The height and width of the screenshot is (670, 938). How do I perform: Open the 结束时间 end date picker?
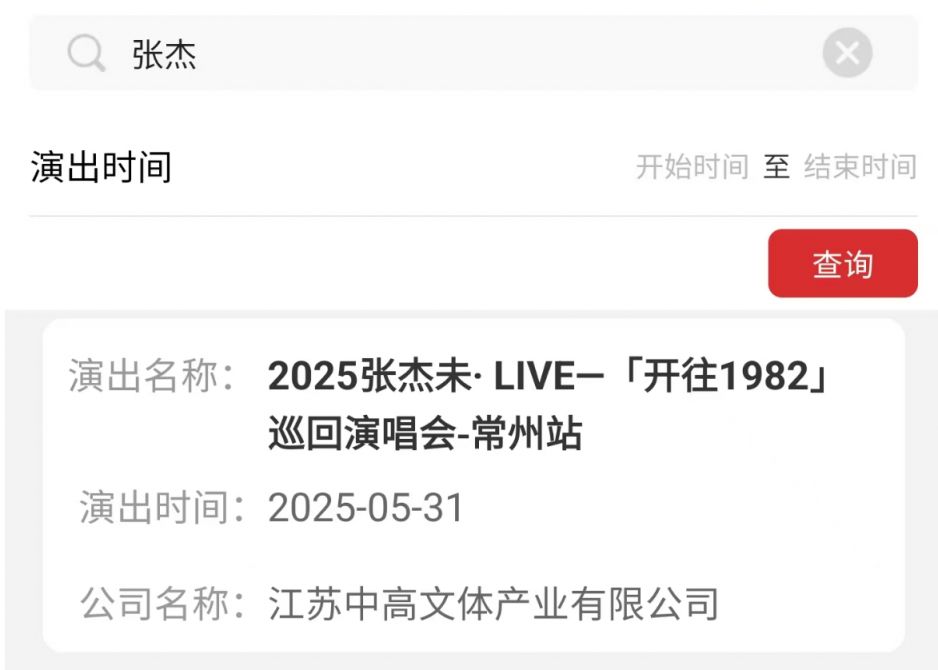coord(860,166)
